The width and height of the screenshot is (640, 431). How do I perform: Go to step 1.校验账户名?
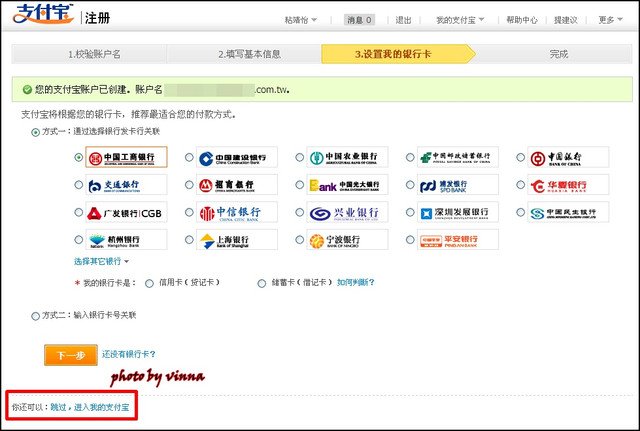89,54
